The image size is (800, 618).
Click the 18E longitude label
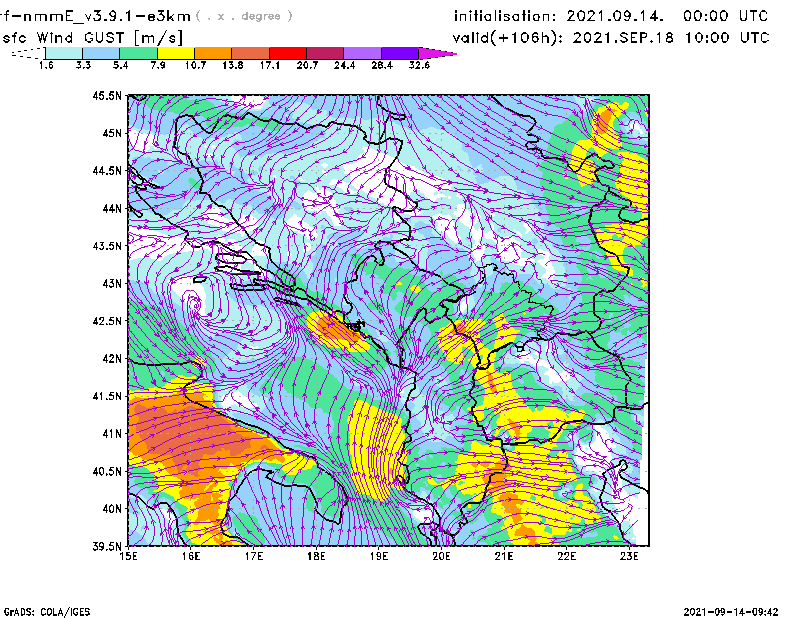coord(316,556)
